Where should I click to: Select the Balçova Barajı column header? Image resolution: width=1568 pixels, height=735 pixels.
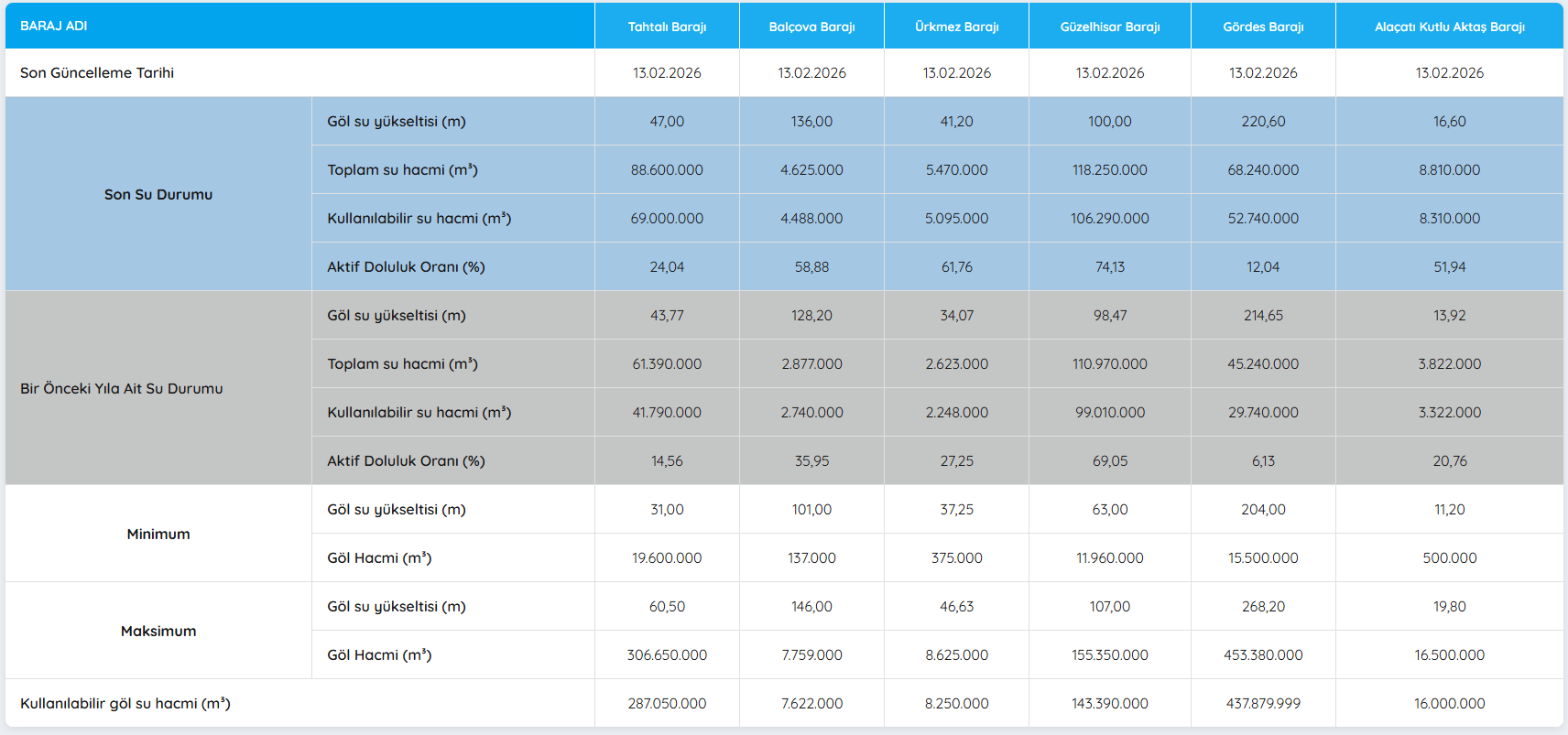coord(811,27)
